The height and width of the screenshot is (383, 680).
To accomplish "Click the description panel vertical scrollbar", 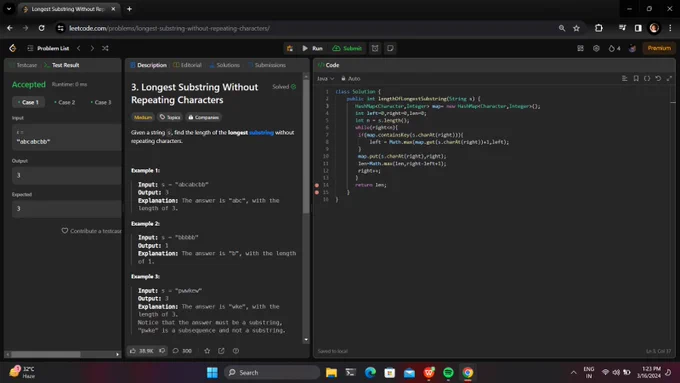I will pos(306,146).
